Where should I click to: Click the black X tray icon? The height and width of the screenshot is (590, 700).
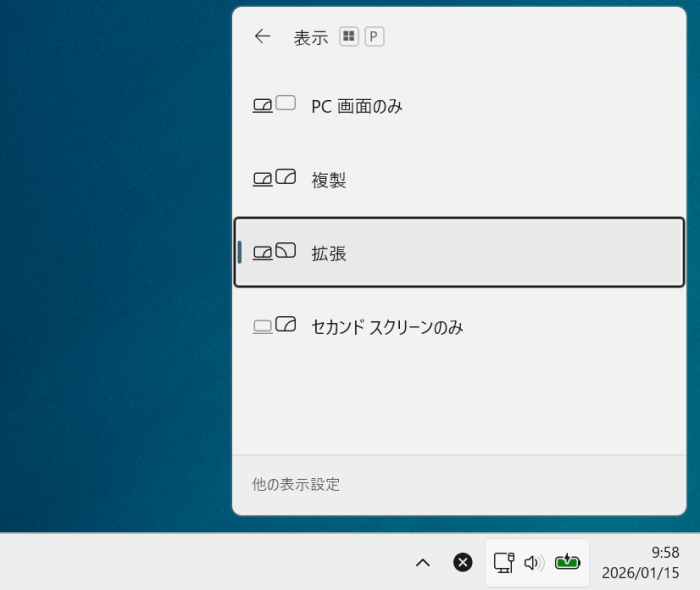pos(463,562)
